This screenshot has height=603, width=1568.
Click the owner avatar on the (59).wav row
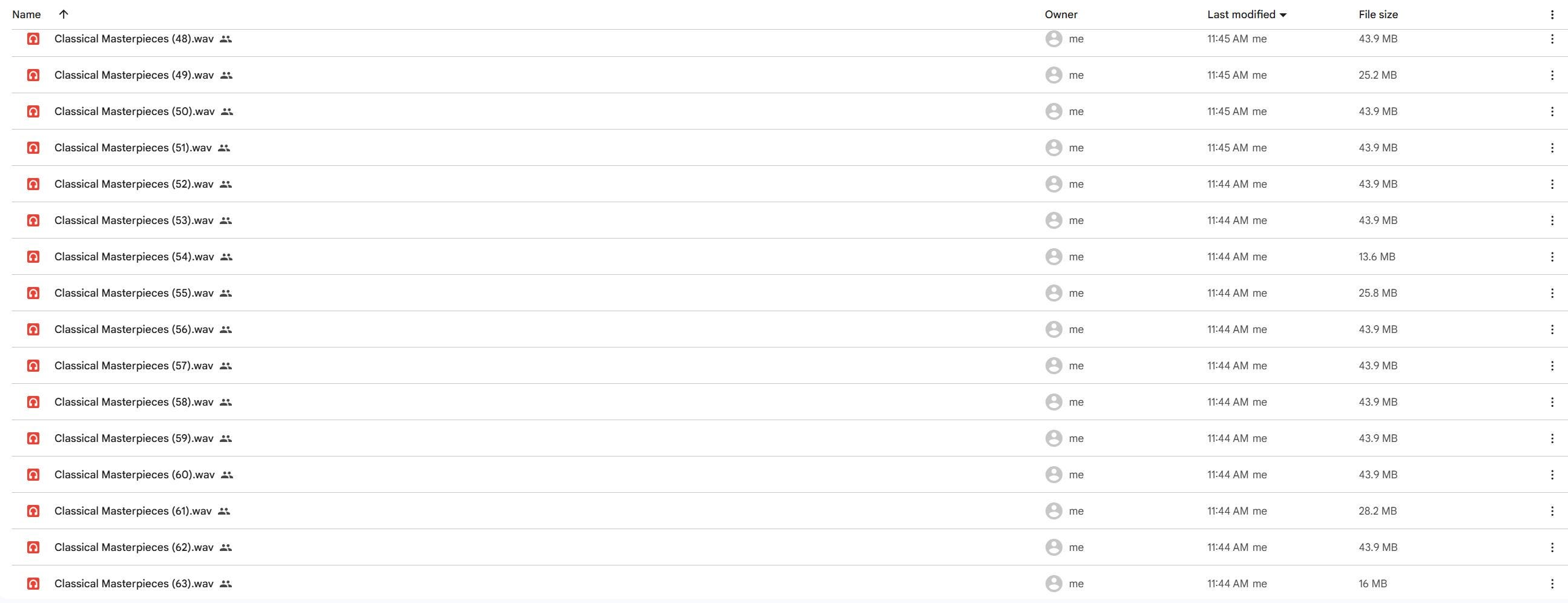click(x=1053, y=438)
